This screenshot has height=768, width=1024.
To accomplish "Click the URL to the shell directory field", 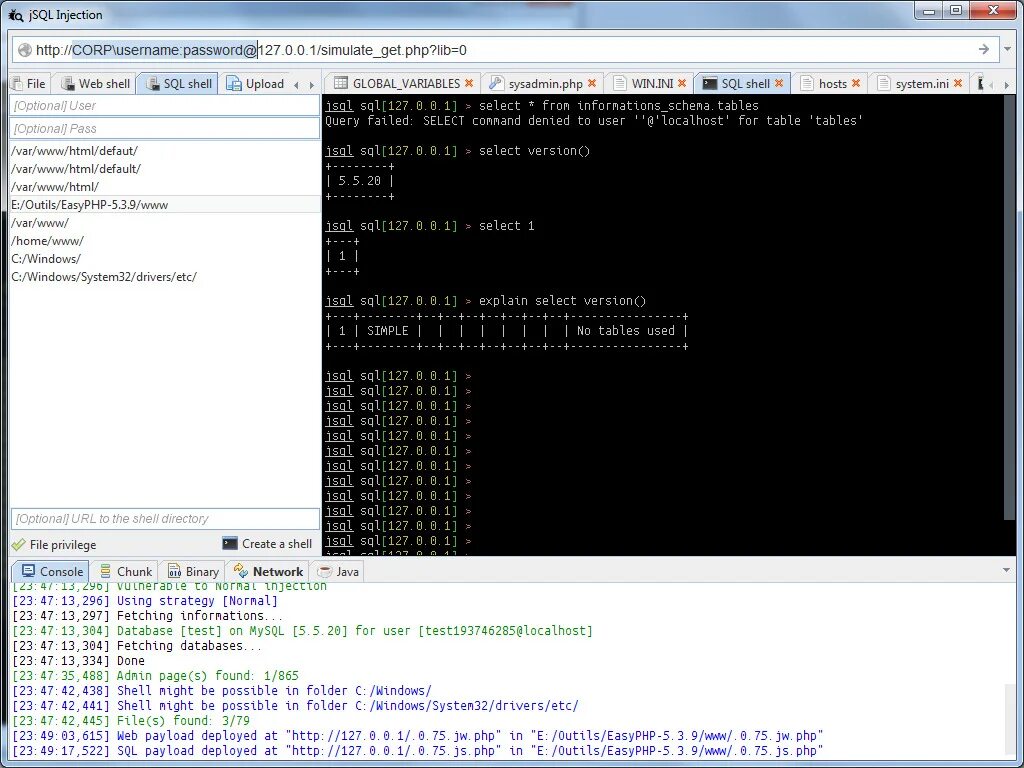I will [x=165, y=519].
